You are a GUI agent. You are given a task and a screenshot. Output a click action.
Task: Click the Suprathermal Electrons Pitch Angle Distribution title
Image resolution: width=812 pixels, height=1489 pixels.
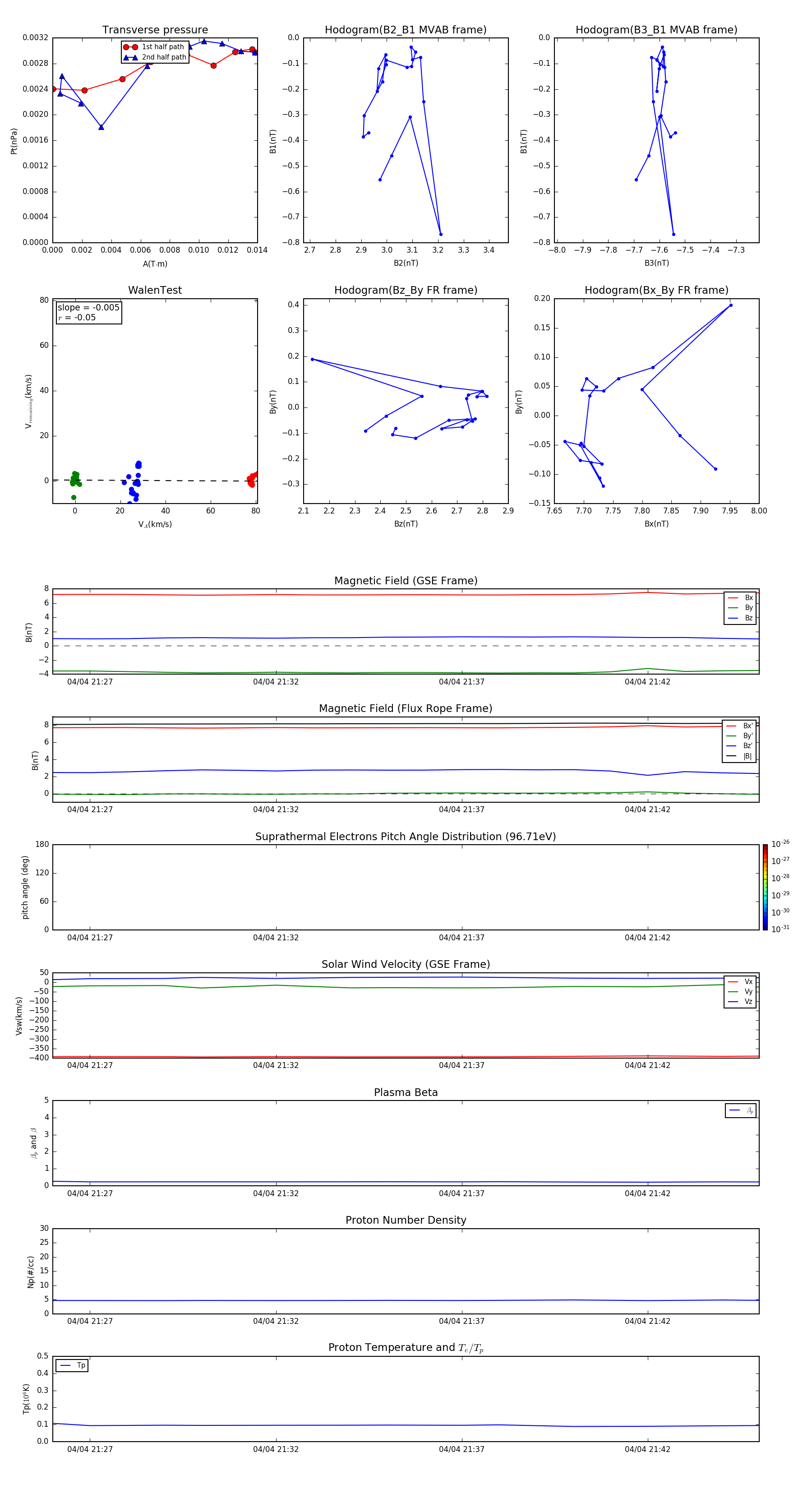click(406, 837)
